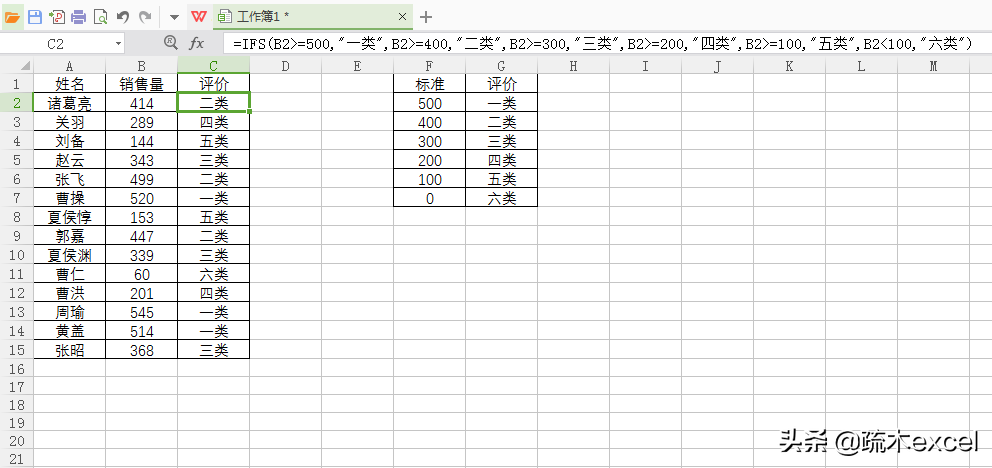Click cell with value 514
The height and width of the screenshot is (468, 992).
pos(142,331)
